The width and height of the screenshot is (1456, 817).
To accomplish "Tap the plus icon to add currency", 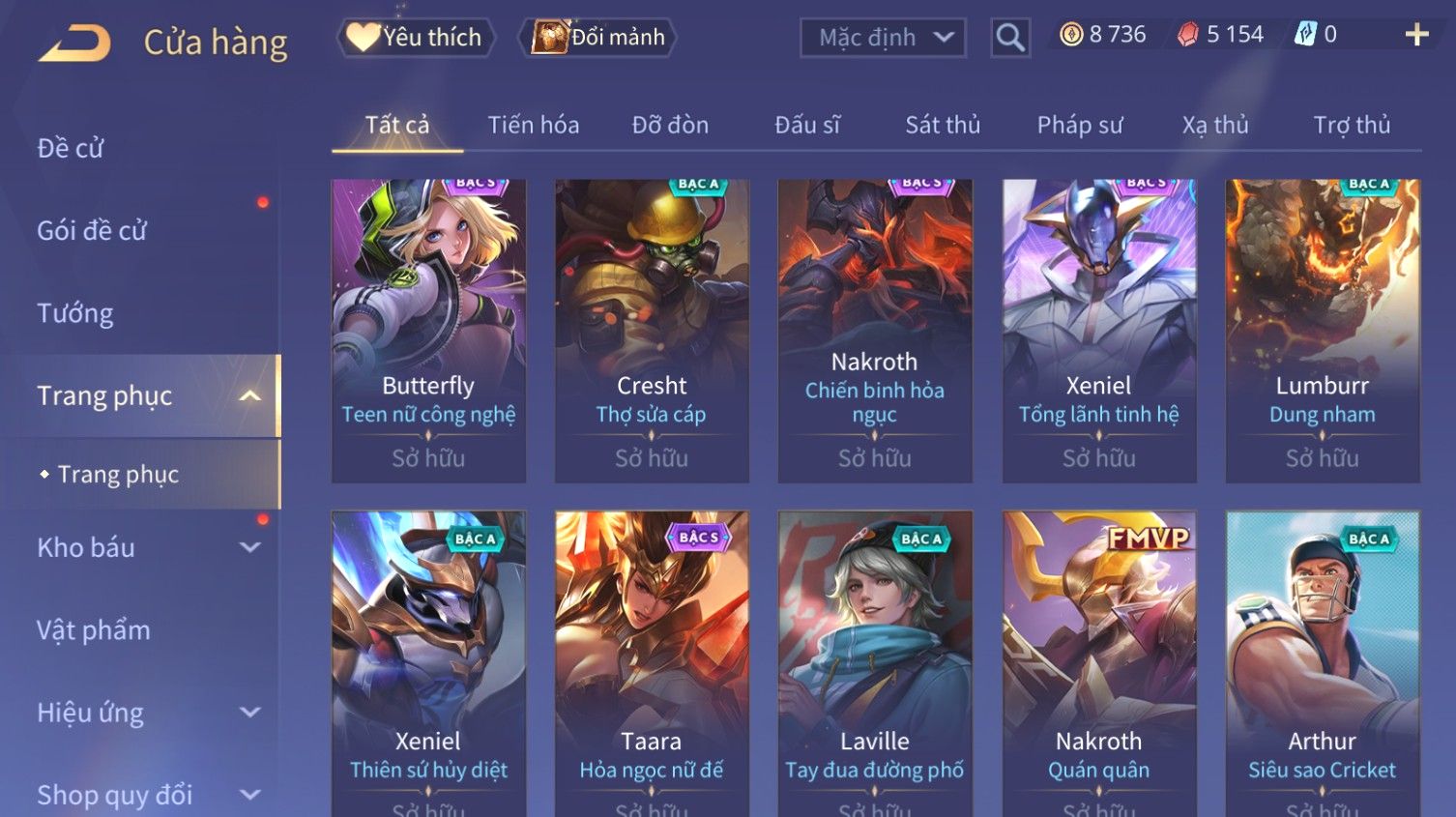I will (1416, 35).
